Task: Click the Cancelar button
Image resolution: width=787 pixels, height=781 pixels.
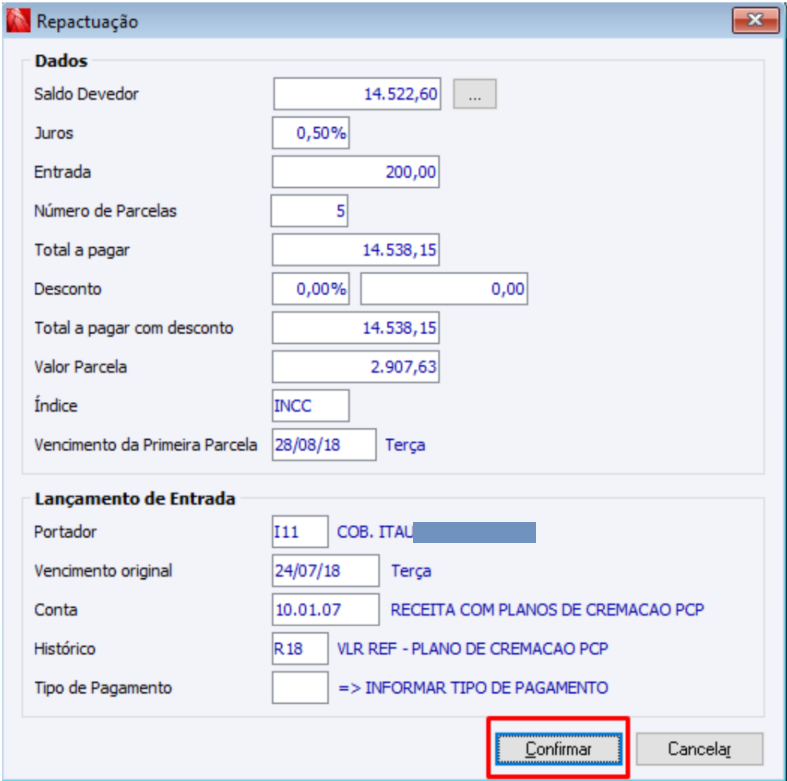Action: (x=699, y=749)
